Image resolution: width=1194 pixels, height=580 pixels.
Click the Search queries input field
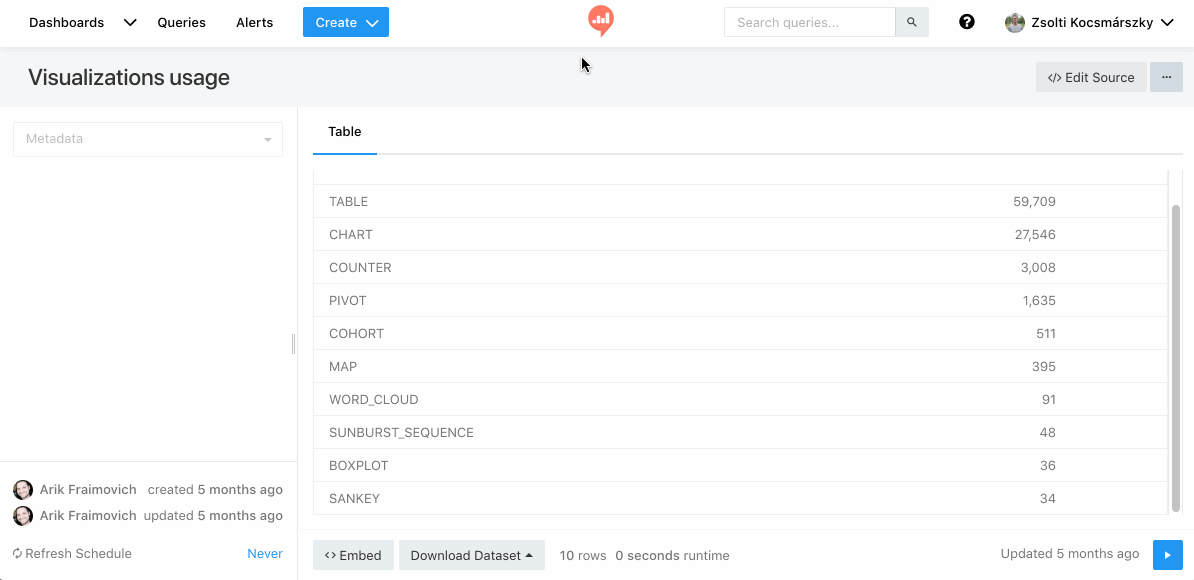point(809,22)
